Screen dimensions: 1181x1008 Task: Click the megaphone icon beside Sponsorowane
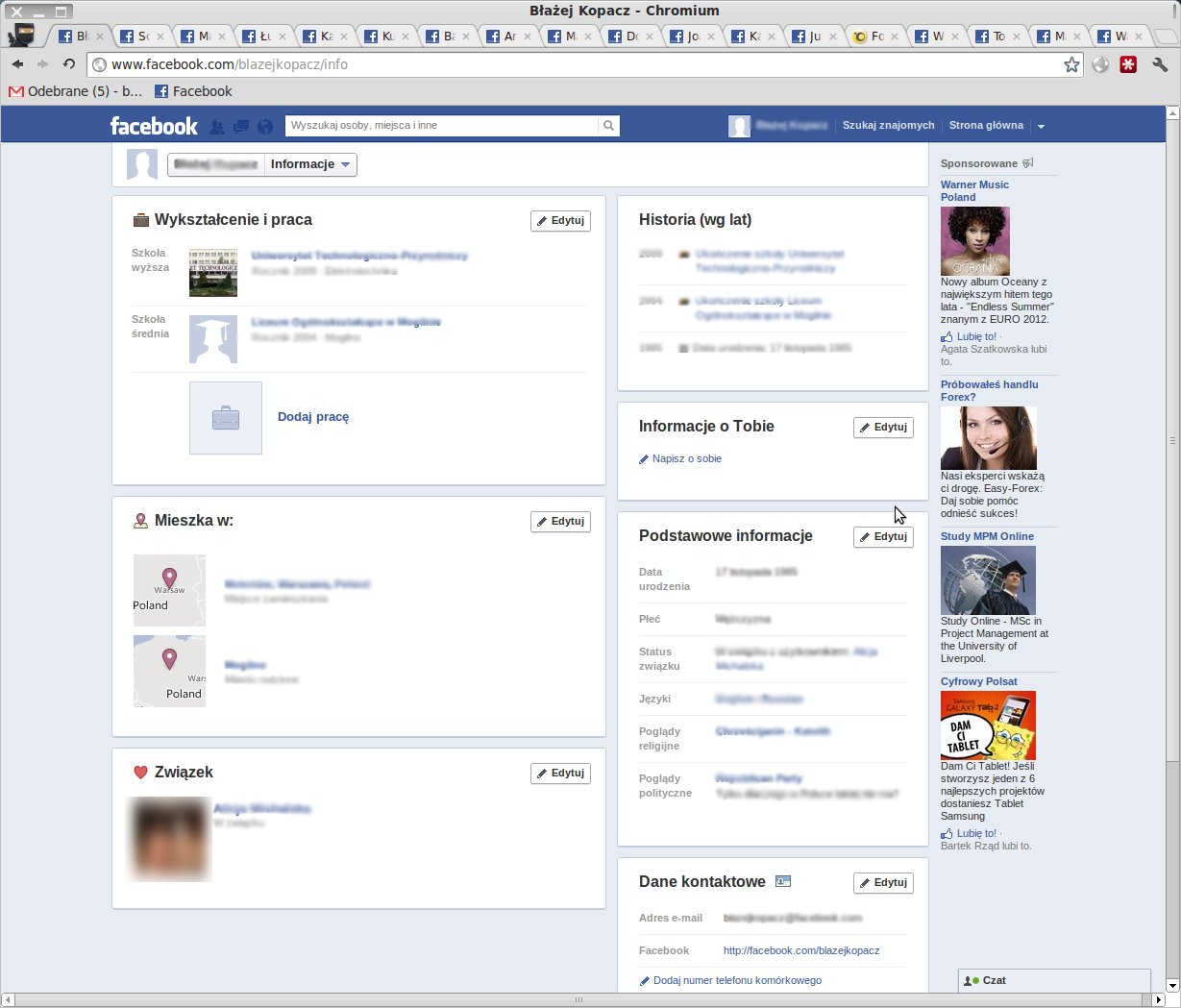1027,163
